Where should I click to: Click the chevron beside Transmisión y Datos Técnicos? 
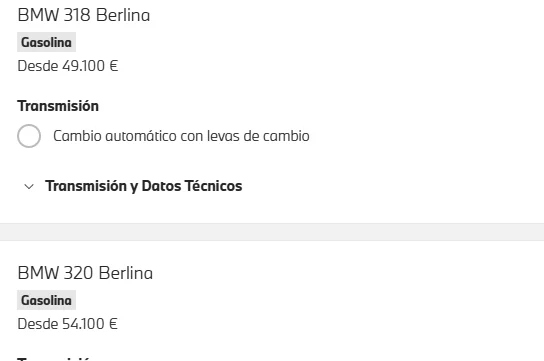click(x=29, y=187)
